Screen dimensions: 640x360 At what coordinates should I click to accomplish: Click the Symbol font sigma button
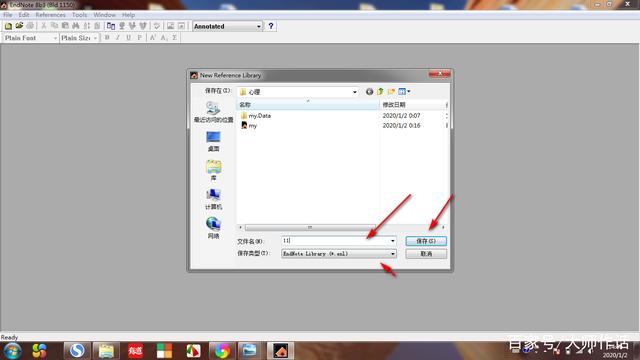coord(175,38)
